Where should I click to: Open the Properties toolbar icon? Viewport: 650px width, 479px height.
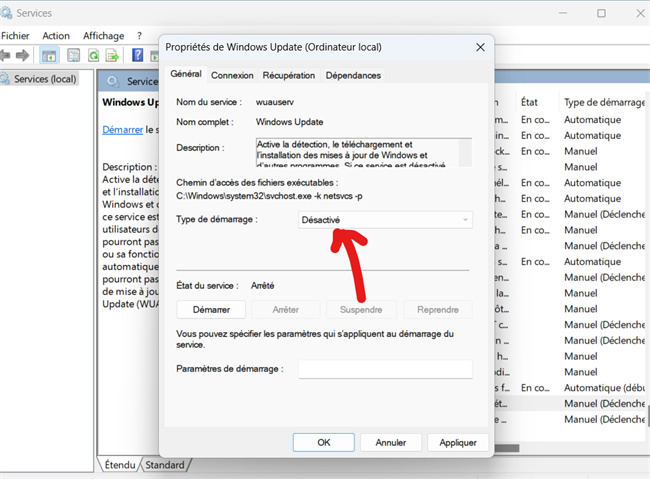tap(73, 55)
